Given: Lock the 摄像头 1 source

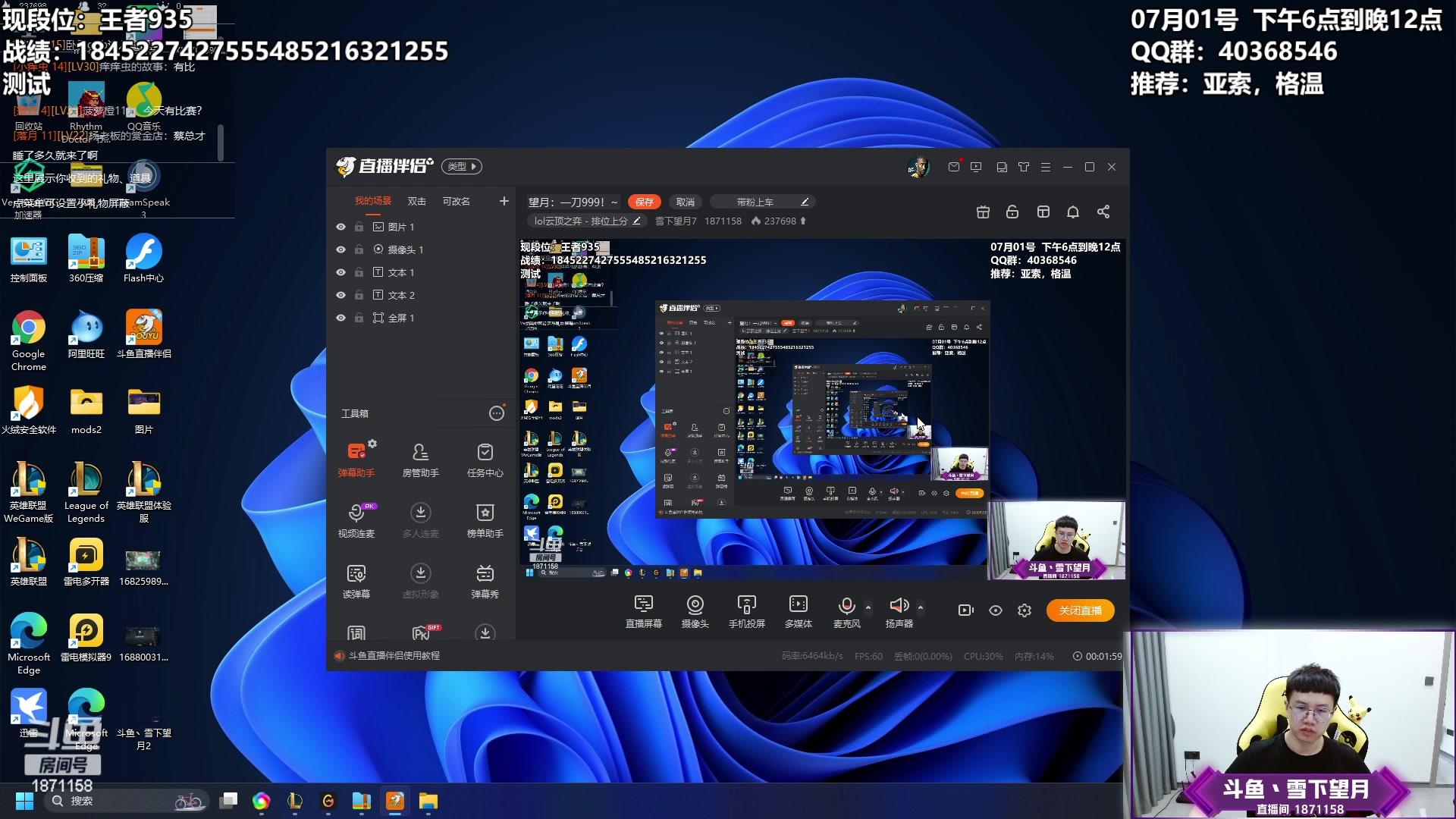Looking at the screenshot, I should (359, 249).
